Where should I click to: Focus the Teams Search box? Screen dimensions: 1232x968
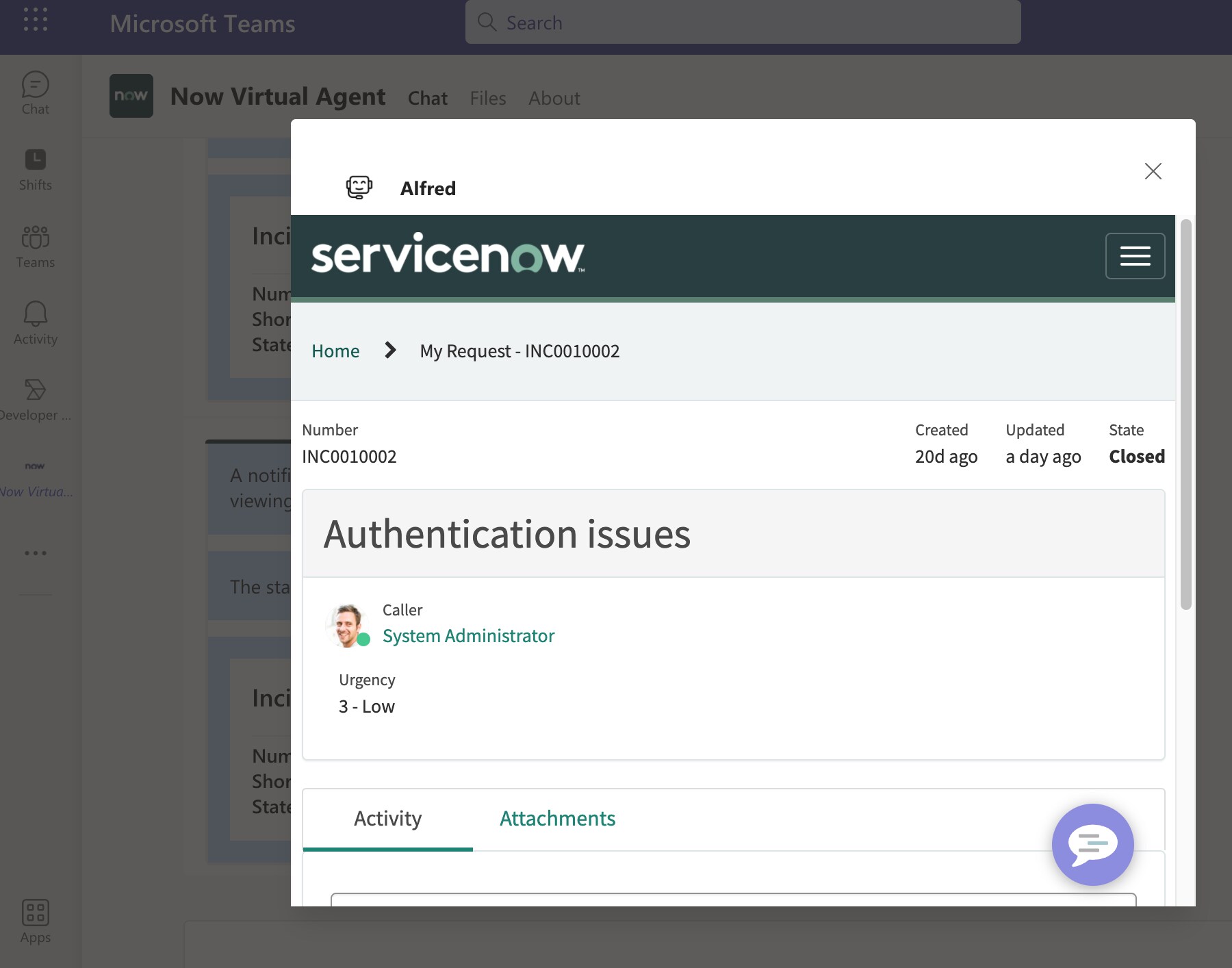[x=743, y=22]
